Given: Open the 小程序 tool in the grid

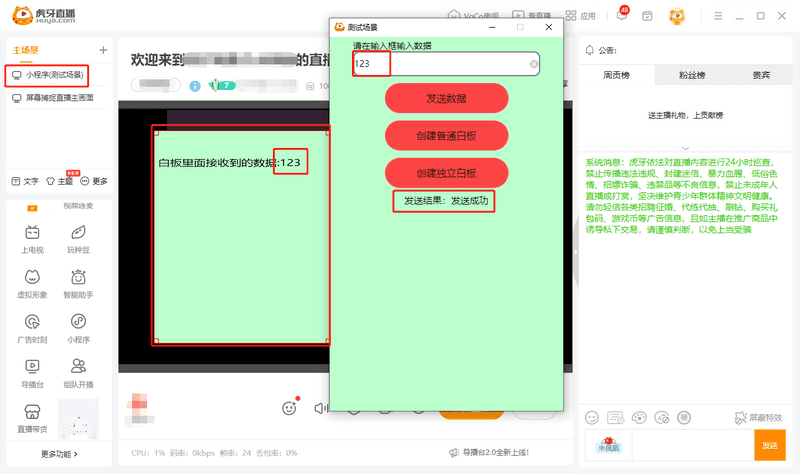Looking at the screenshot, I should [78, 329].
